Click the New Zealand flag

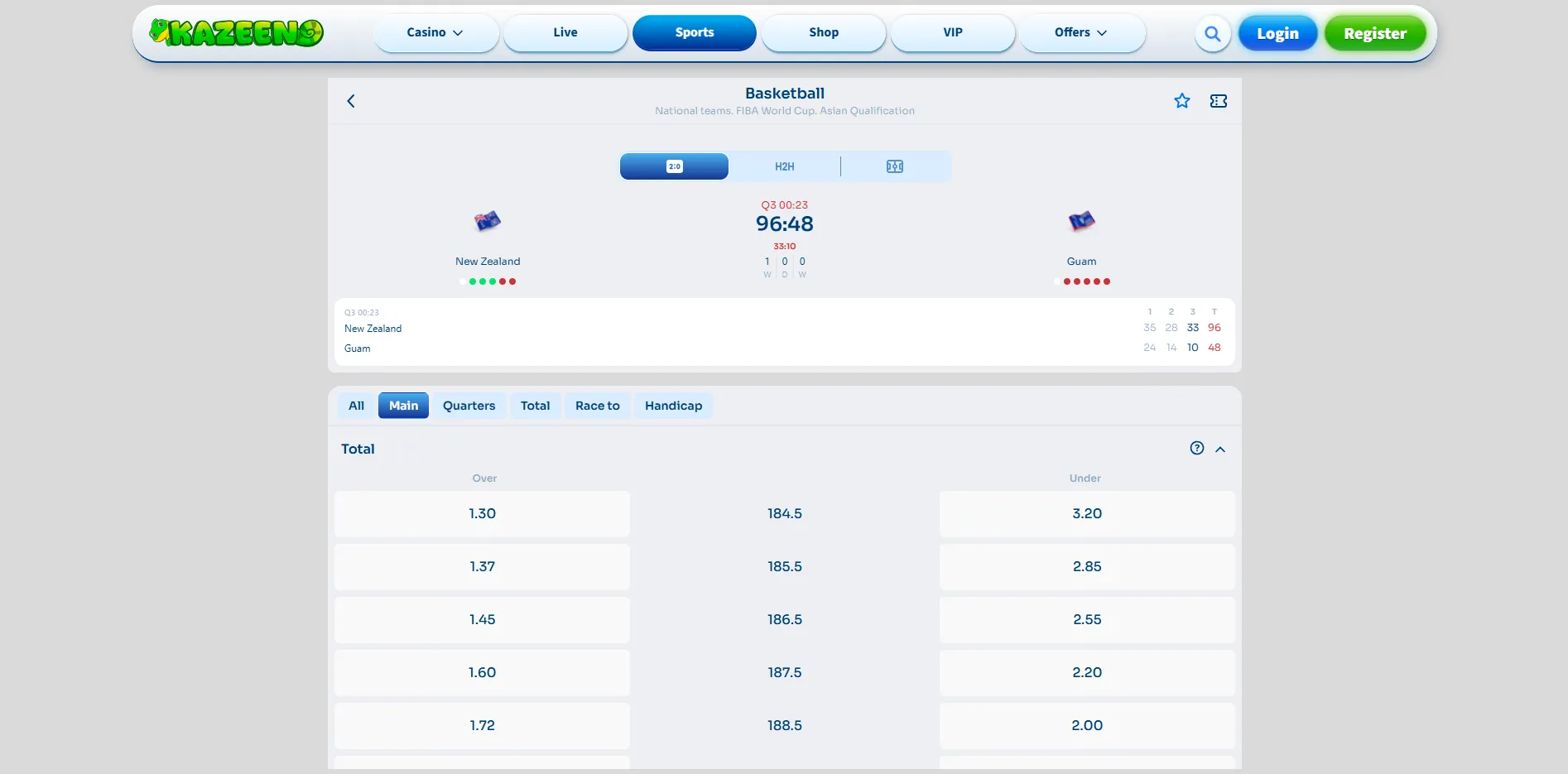pos(488,221)
